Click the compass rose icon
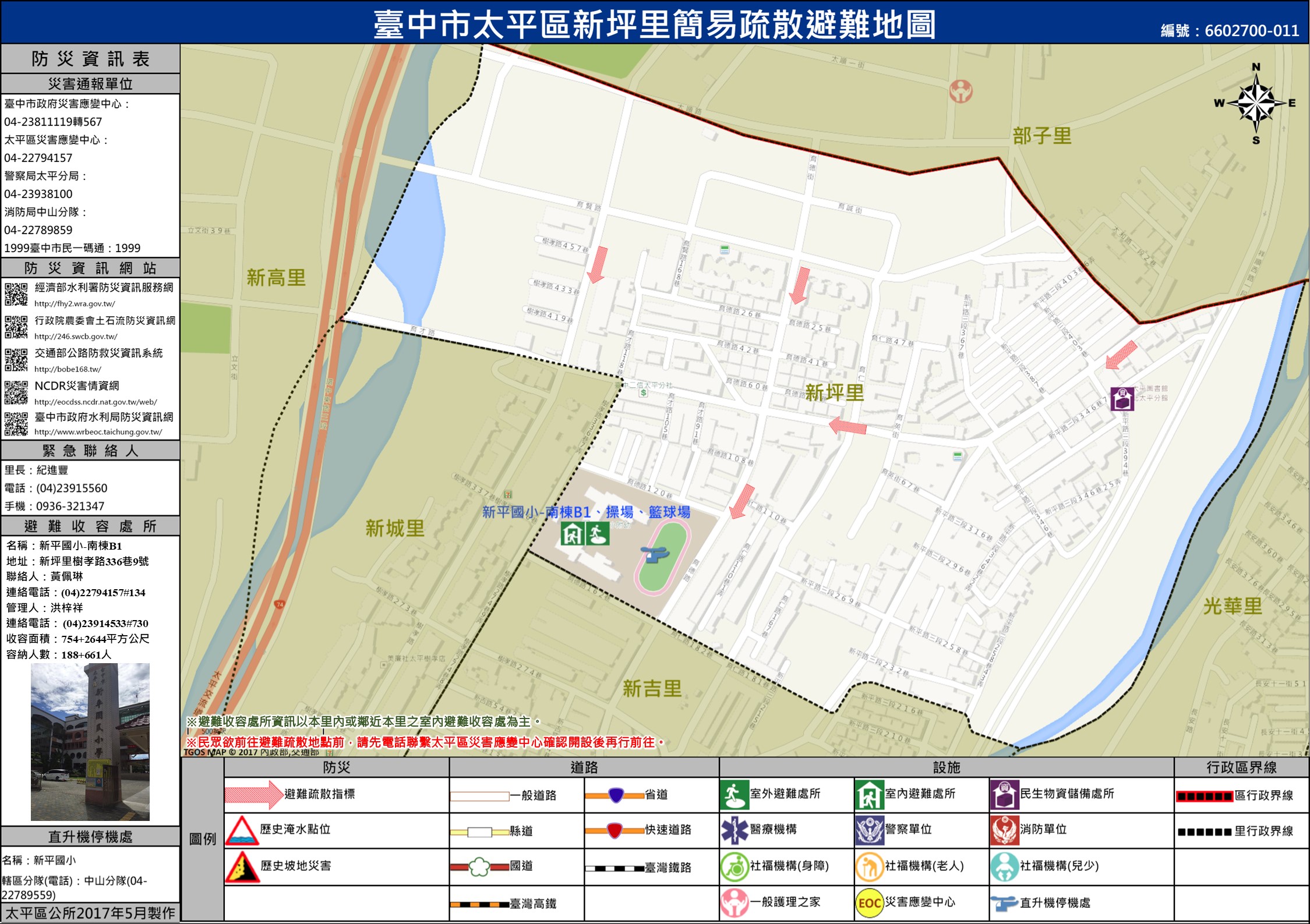The width and height of the screenshot is (1310, 924). pos(1256,103)
